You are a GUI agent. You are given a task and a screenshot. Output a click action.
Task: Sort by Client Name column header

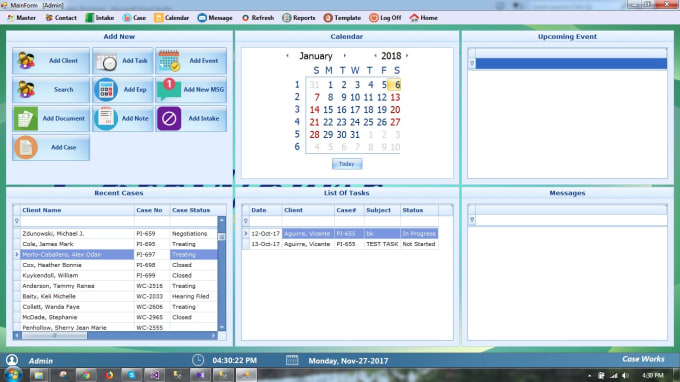tap(77, 210)
